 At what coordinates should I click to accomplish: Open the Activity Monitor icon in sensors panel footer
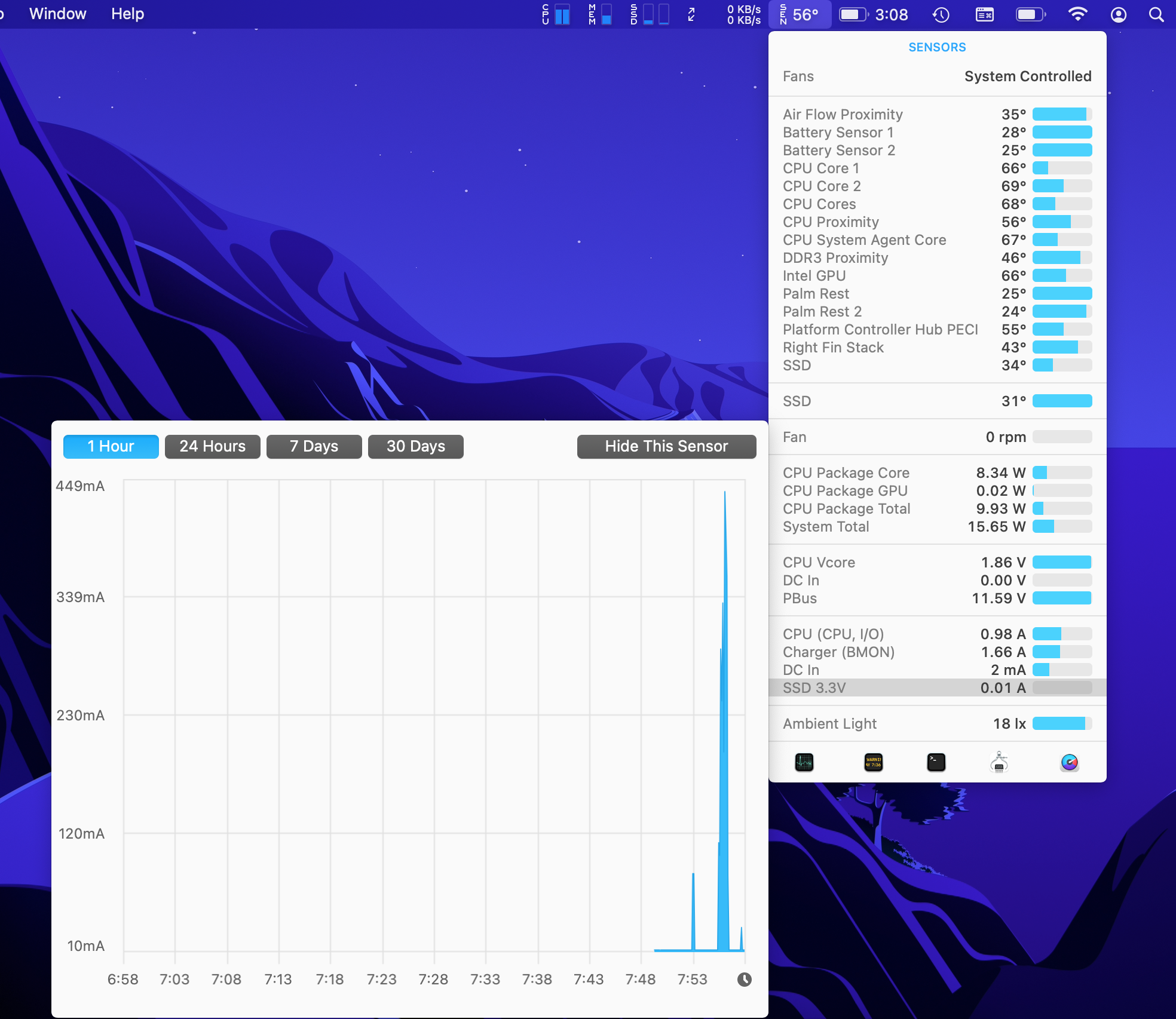804,762
